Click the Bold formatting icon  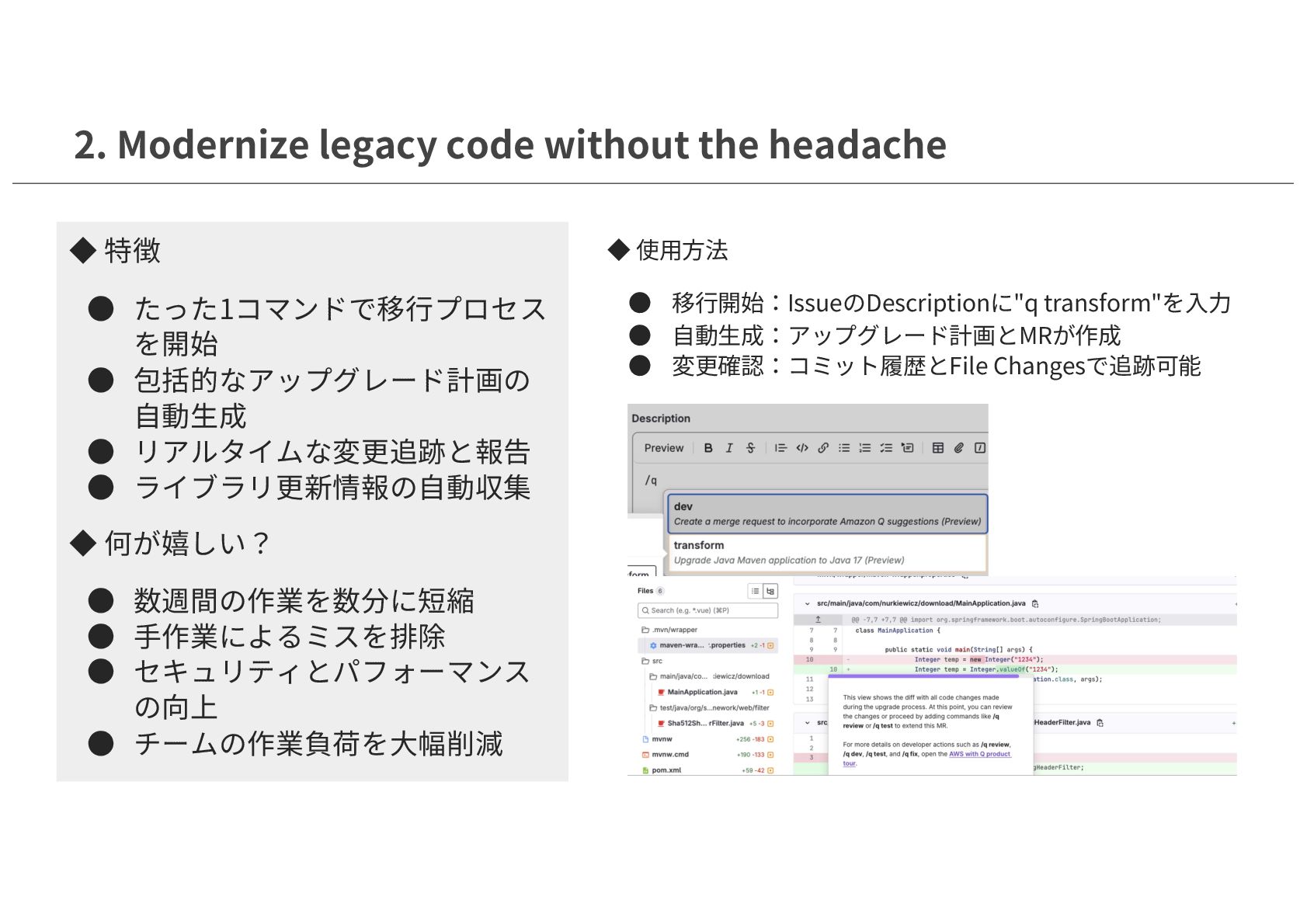(x=707, y=448)
